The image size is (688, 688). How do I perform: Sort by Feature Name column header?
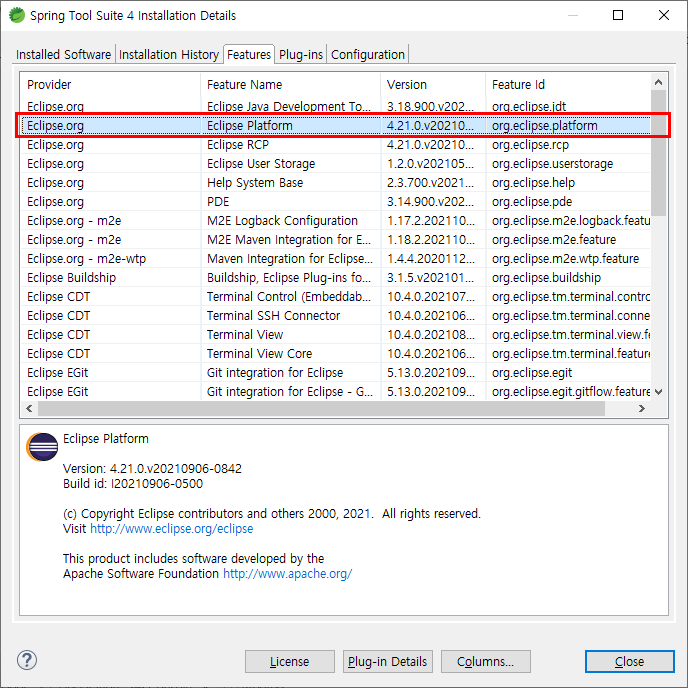tap(290, 84)
